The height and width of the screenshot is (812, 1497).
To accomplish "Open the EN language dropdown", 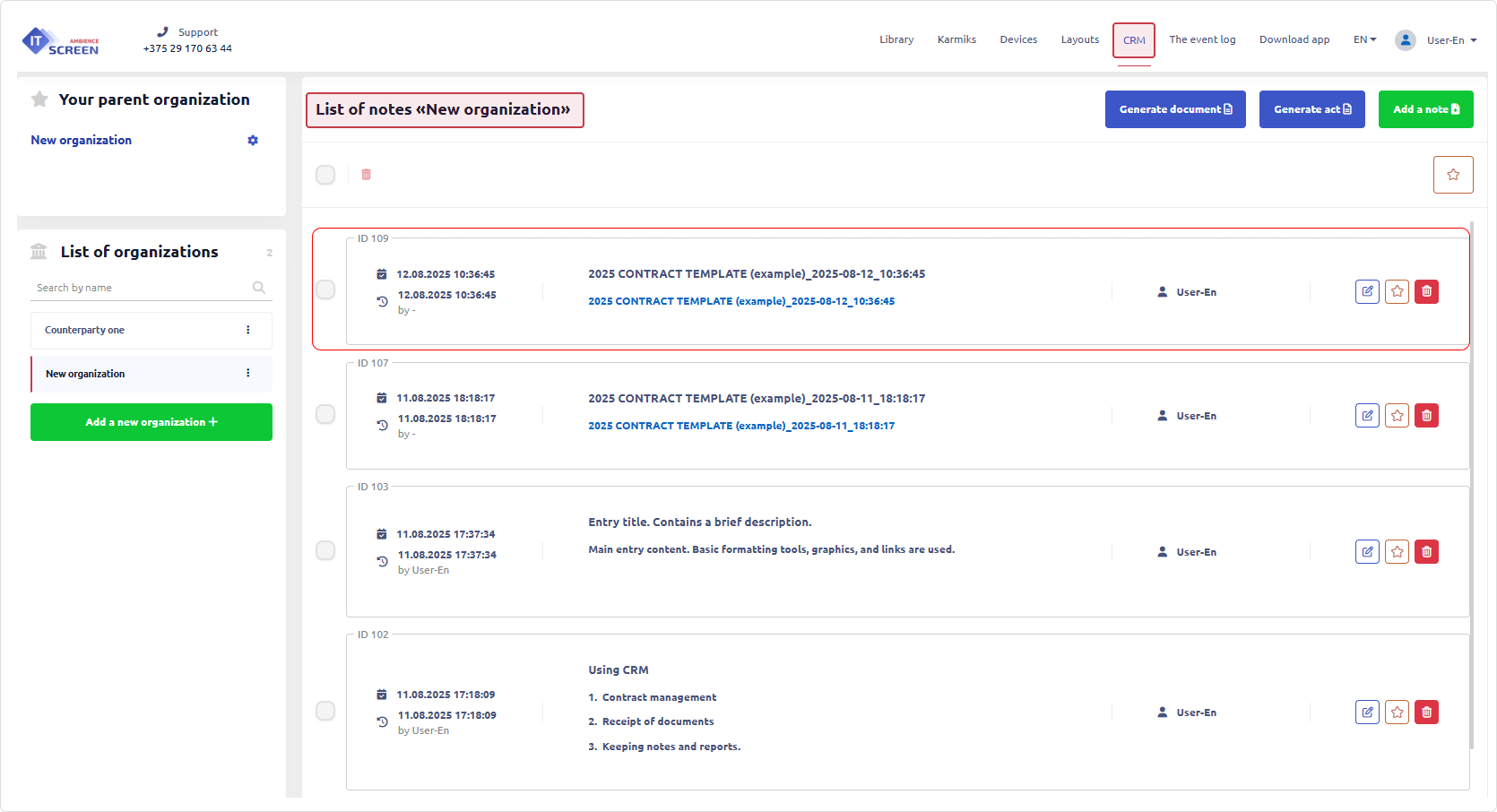I will click(x=1364, y=39).
